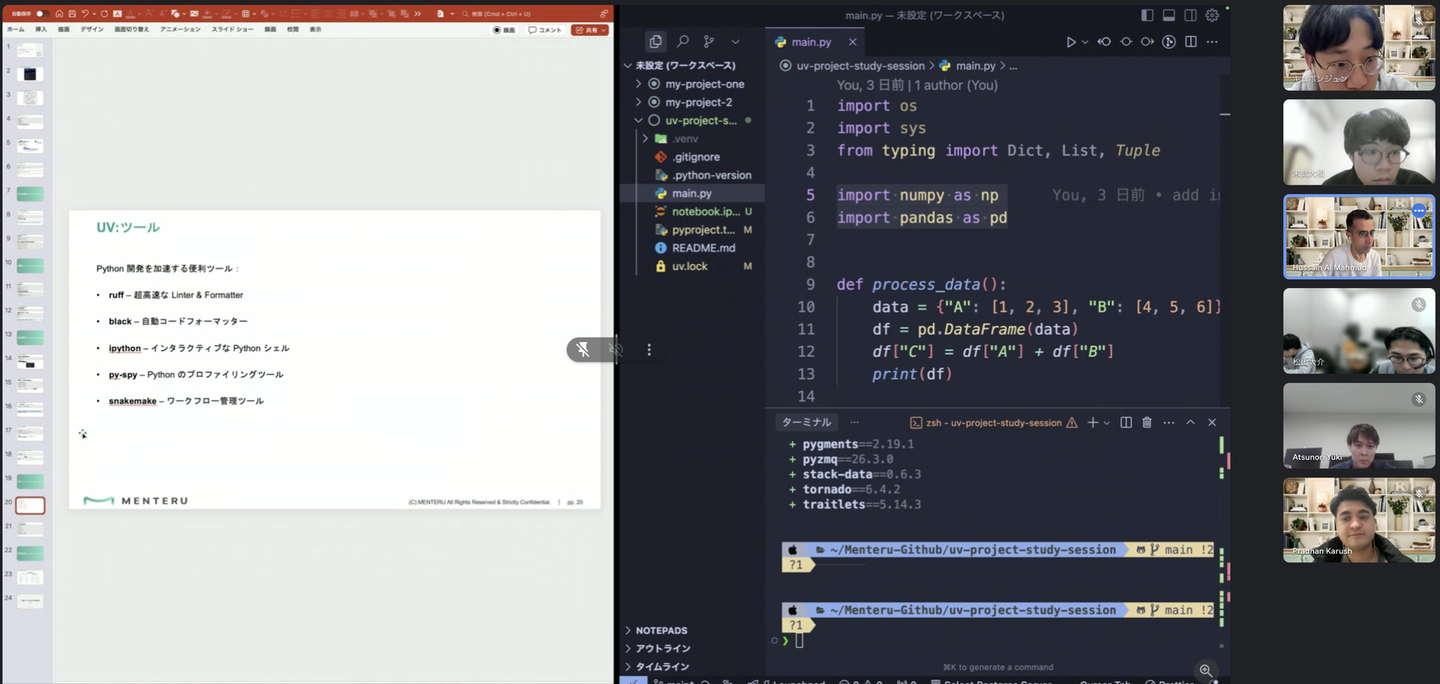Viewport: 1440px width, 684px height.
Task: Click the magnifier zoom icon at bottom right
Action: [1205, 670]
